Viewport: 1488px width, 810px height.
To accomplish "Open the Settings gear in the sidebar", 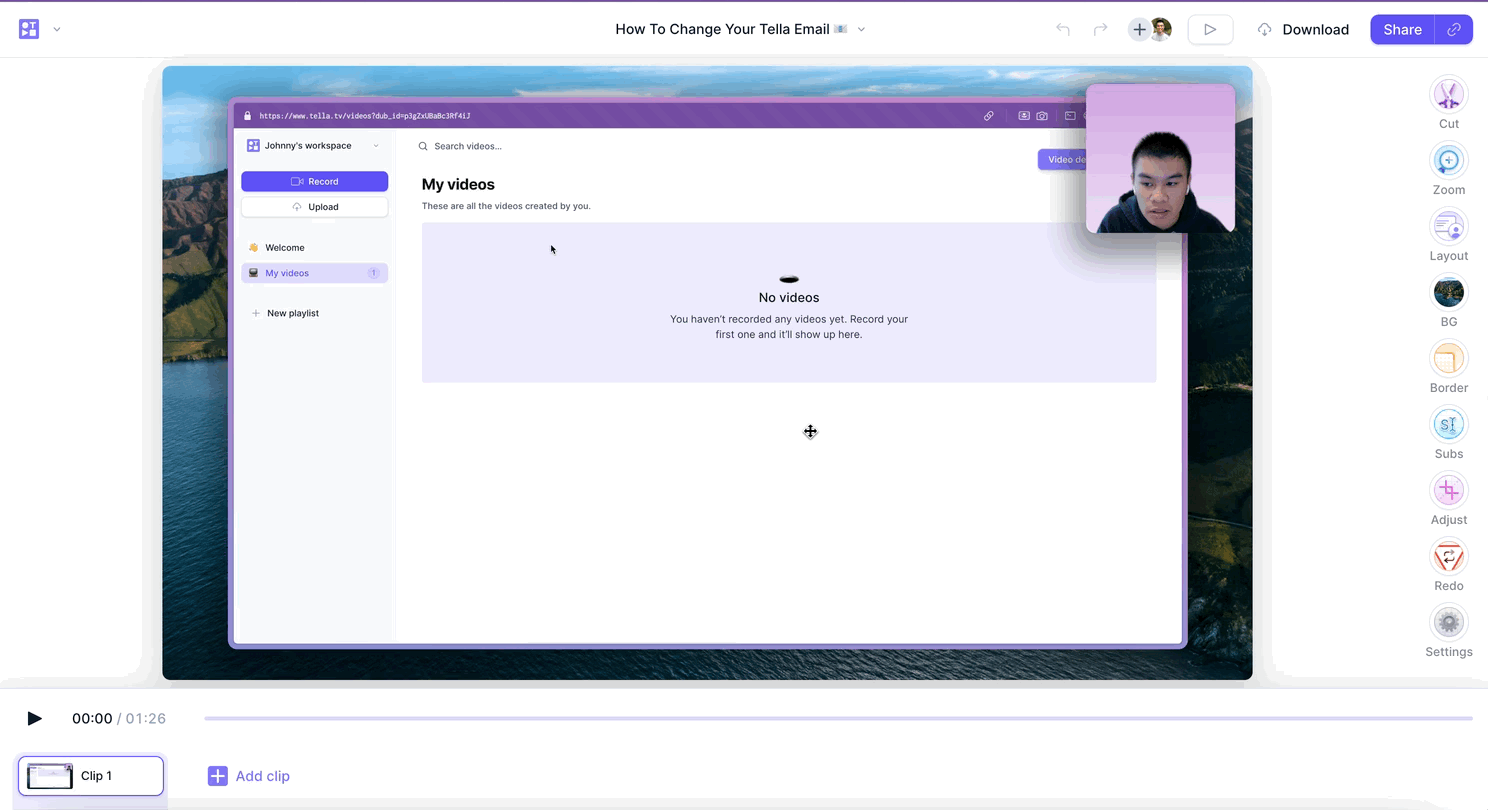I will (x=1448, y=623).
